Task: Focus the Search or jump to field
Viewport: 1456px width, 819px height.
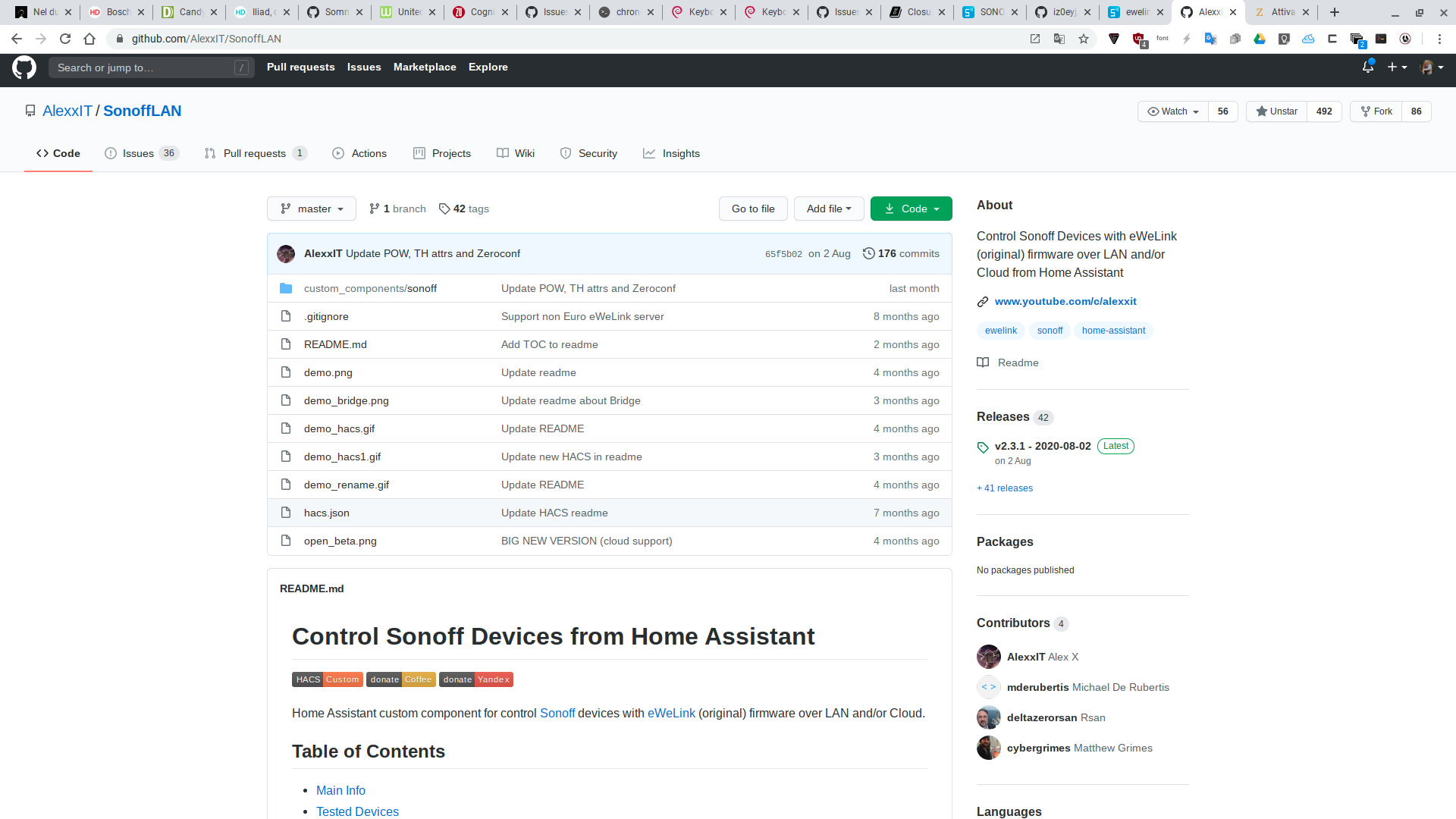Action: (152, 67)
